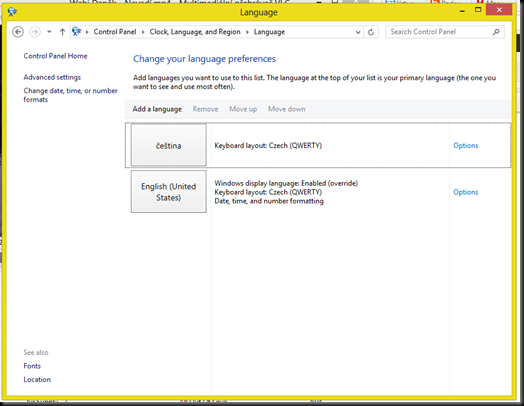This screenshot has height=406, width=524.
Task: Click the Language breadcrumb segment
Action: (x=269, y=32)
